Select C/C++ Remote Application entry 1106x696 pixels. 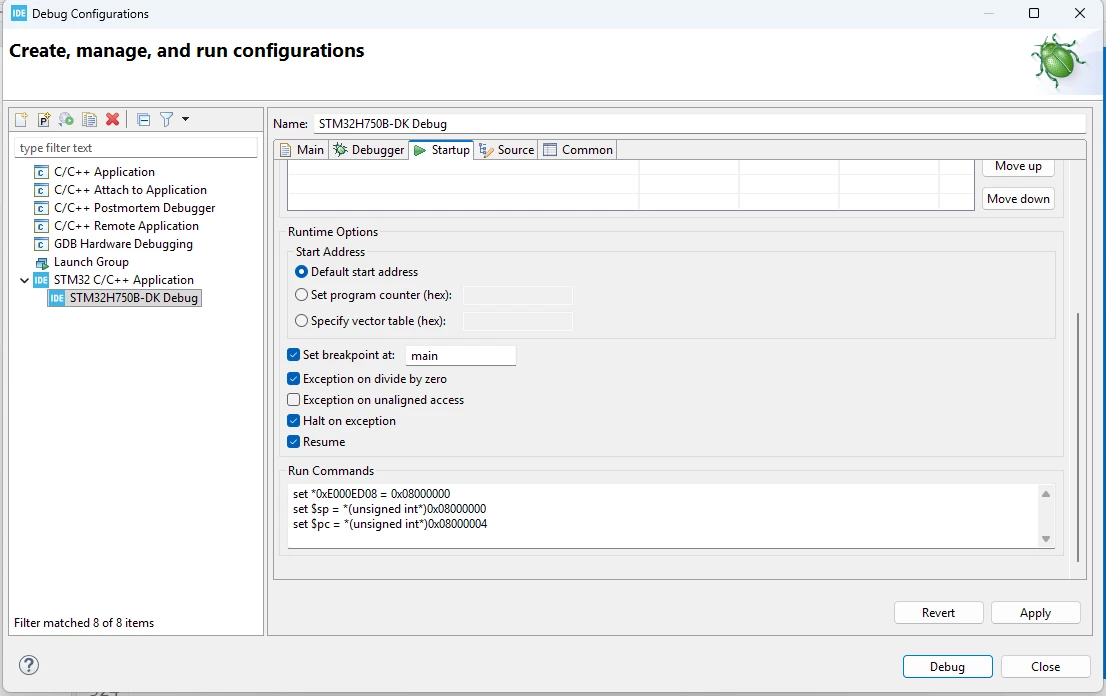pyautogui.click(x=126, y=226)
